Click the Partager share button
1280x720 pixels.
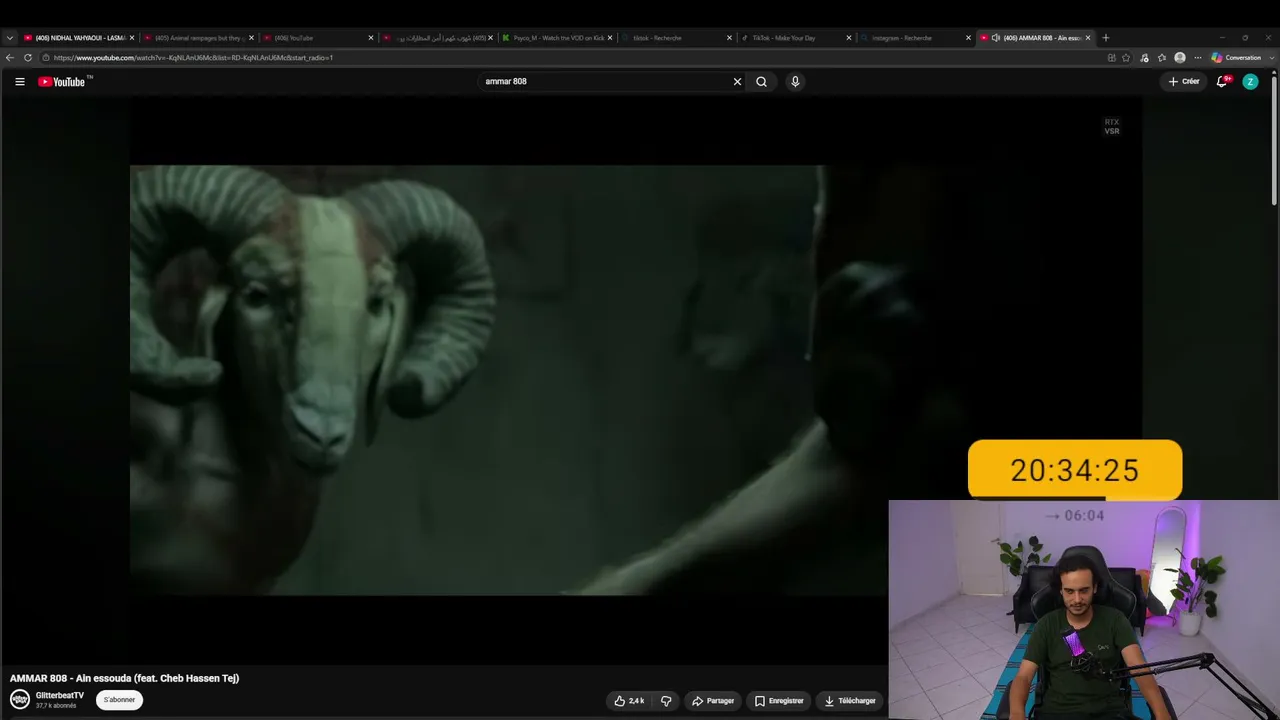point(713,701)
